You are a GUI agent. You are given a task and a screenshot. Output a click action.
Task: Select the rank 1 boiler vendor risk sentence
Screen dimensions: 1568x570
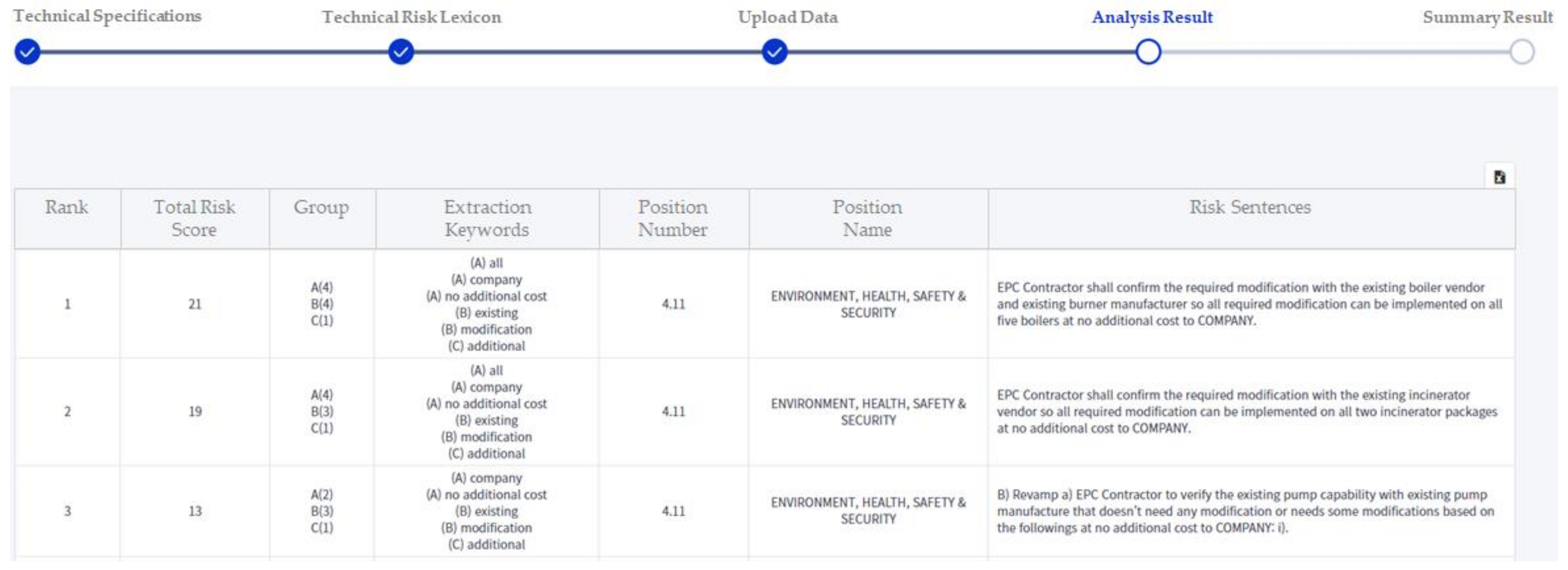pos(1249,304)
